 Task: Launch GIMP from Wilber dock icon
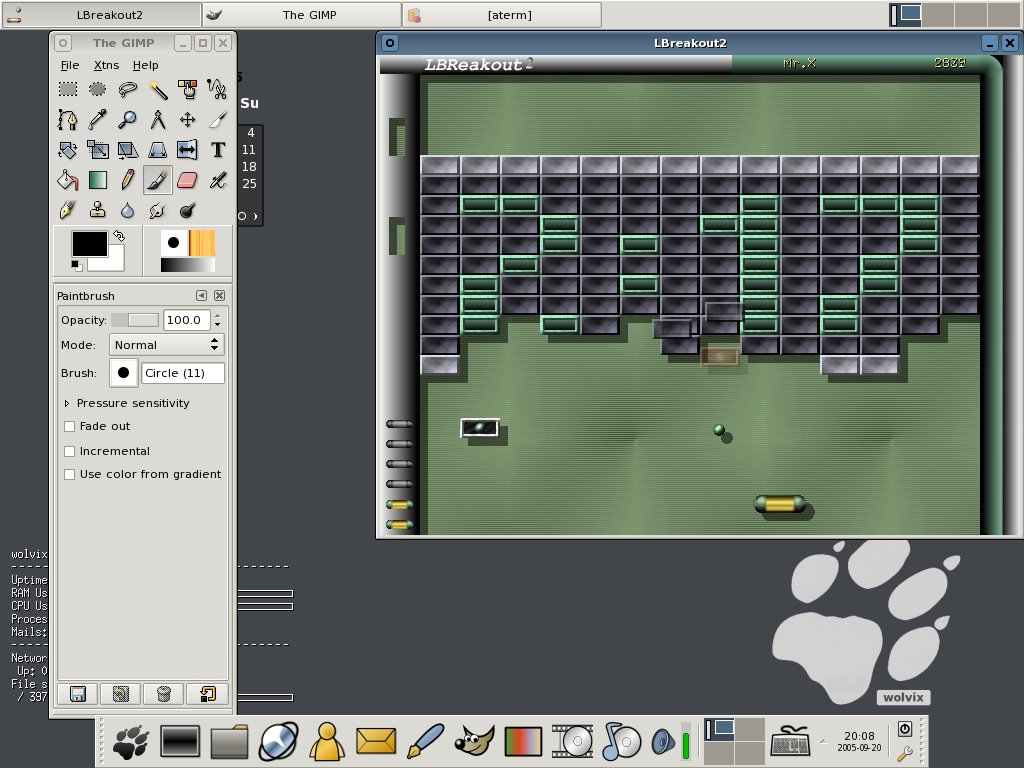[474, 742]
